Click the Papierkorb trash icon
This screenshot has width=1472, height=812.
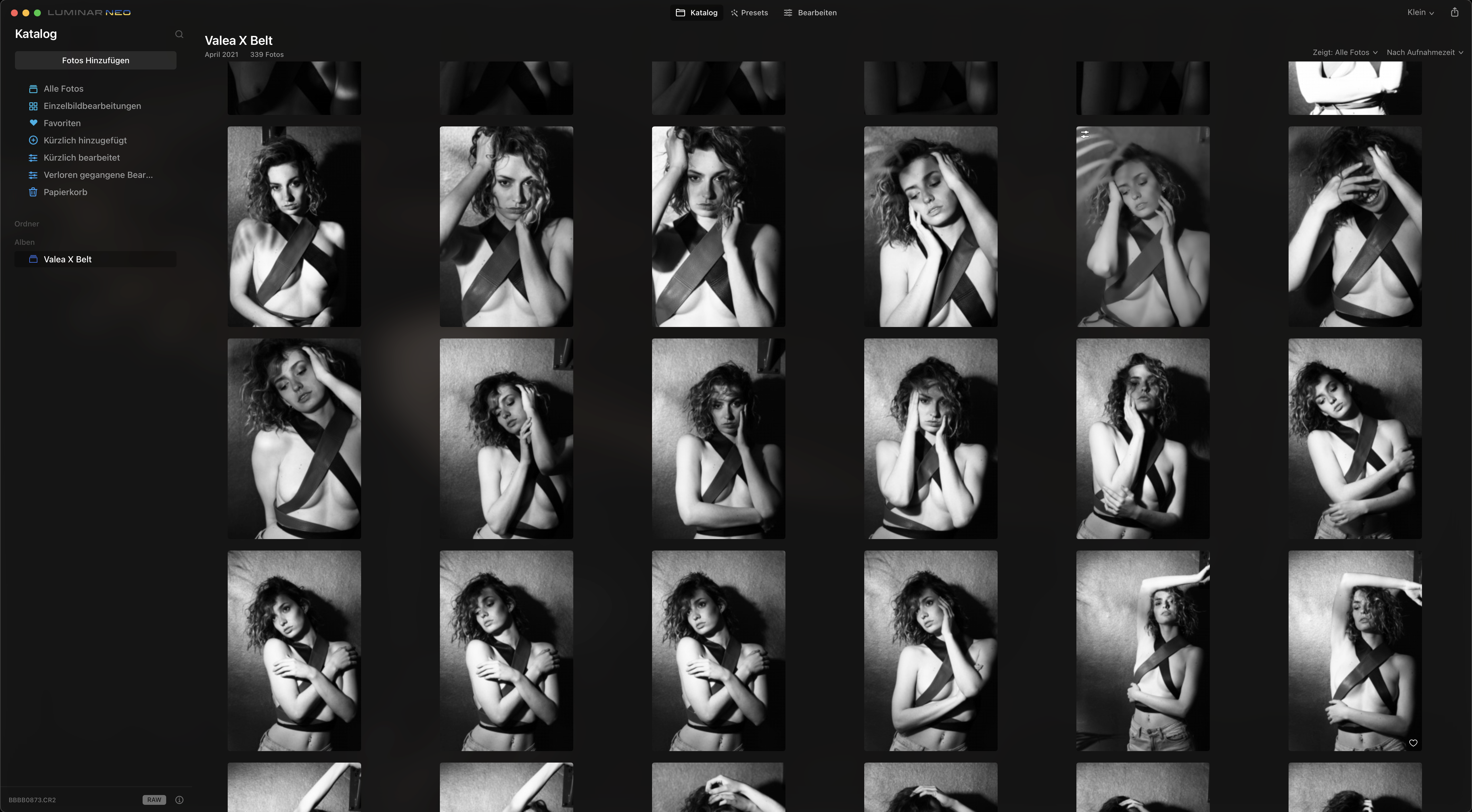(33, 192)
